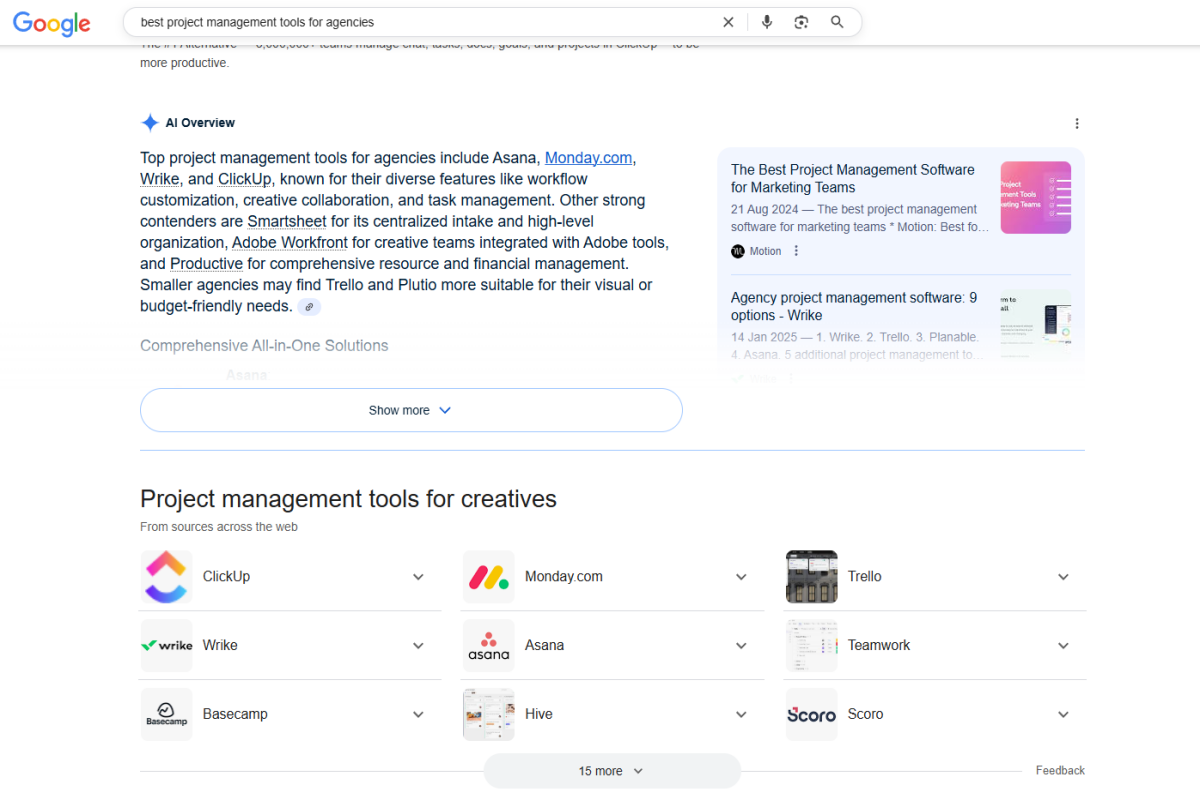Open Best Project Management Software article thumbnail

[x=1035, y=198]
